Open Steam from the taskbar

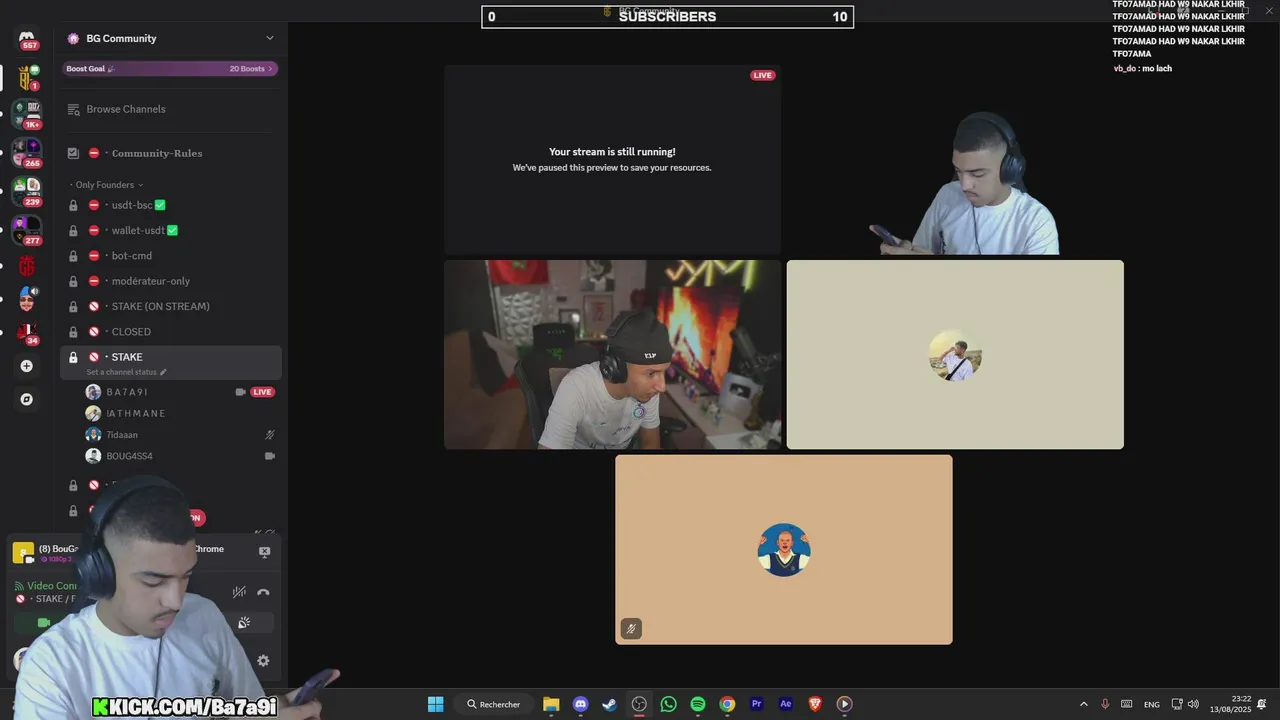(x=610, y=704)
